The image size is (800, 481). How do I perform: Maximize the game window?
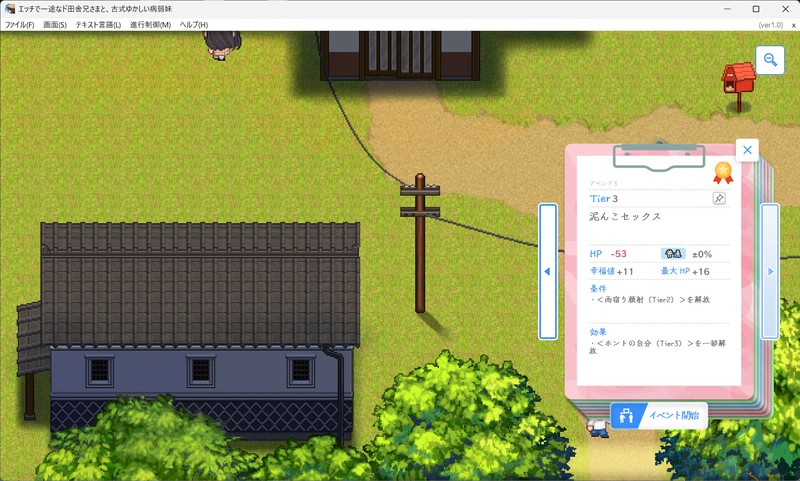pos(756,8)
